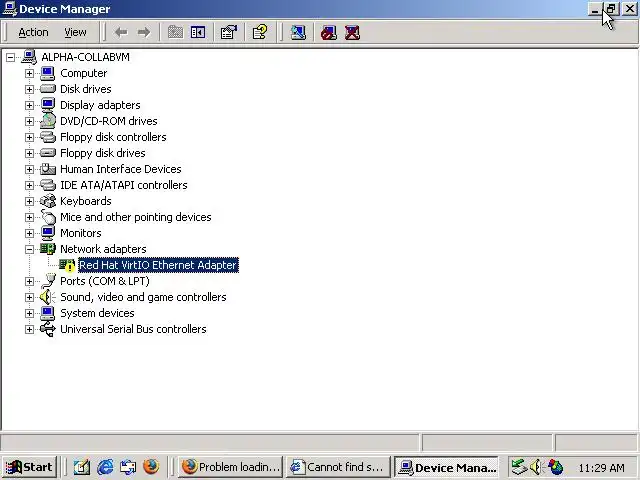
Task: Select the USB controllers icon
Action: [48, 329]
